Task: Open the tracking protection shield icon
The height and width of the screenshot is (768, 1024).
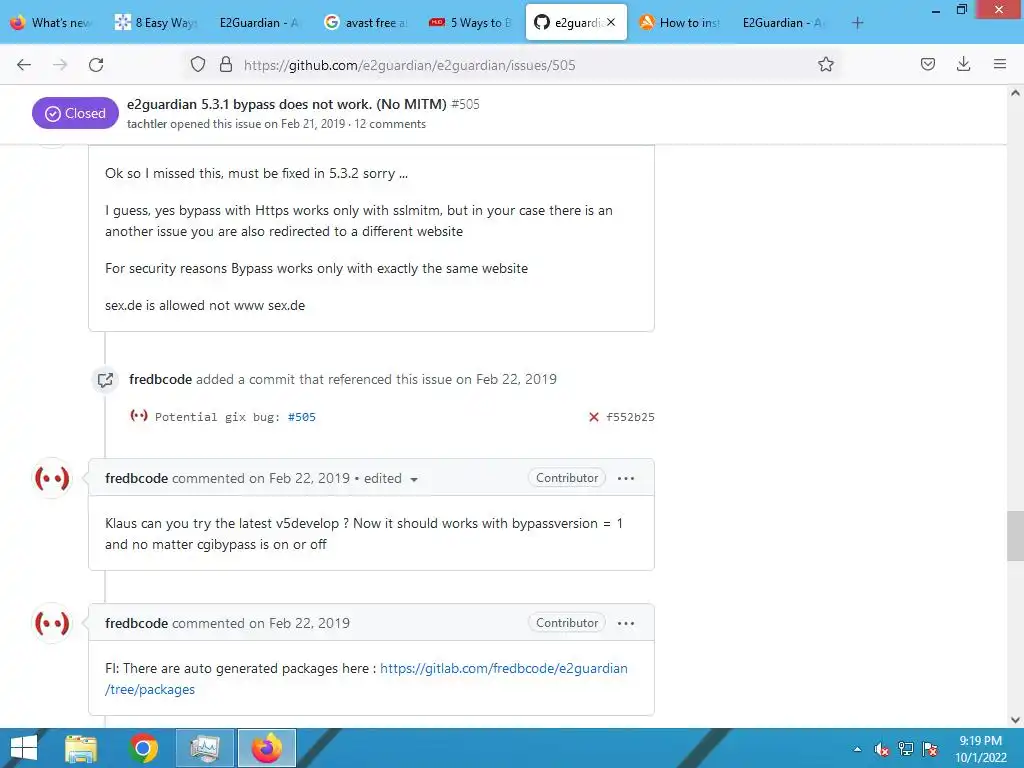Action: [198, 65]
